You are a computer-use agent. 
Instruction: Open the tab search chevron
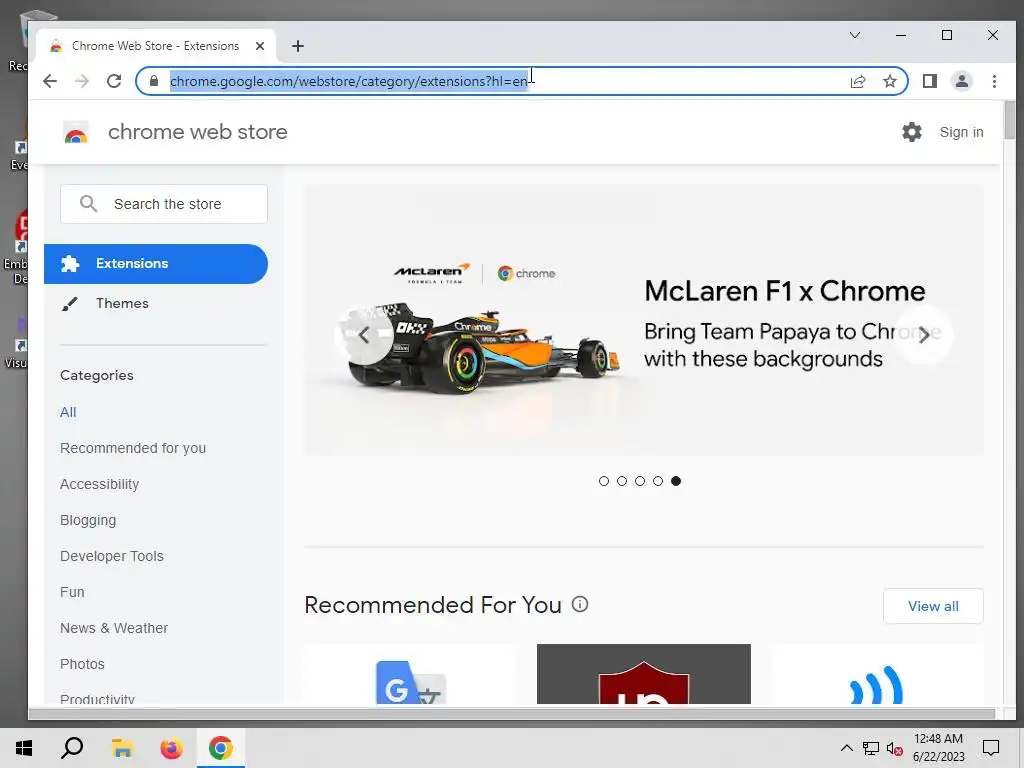855,35
